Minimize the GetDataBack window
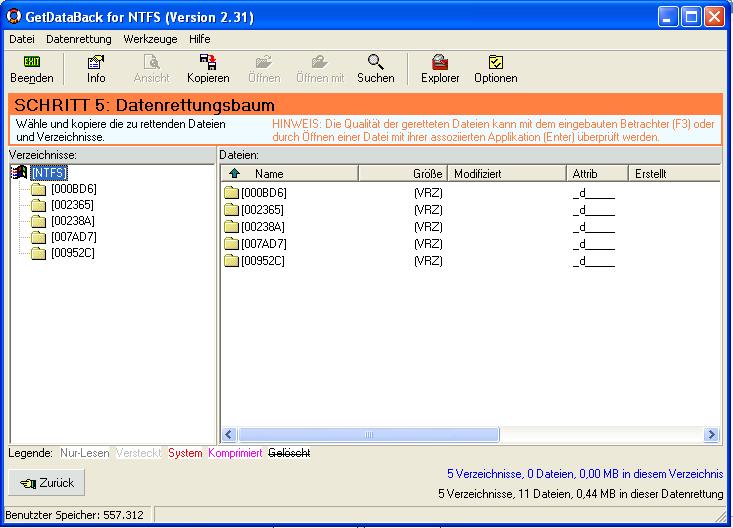The height and width of the screenshot is (528, 733). tap(668, 17)
